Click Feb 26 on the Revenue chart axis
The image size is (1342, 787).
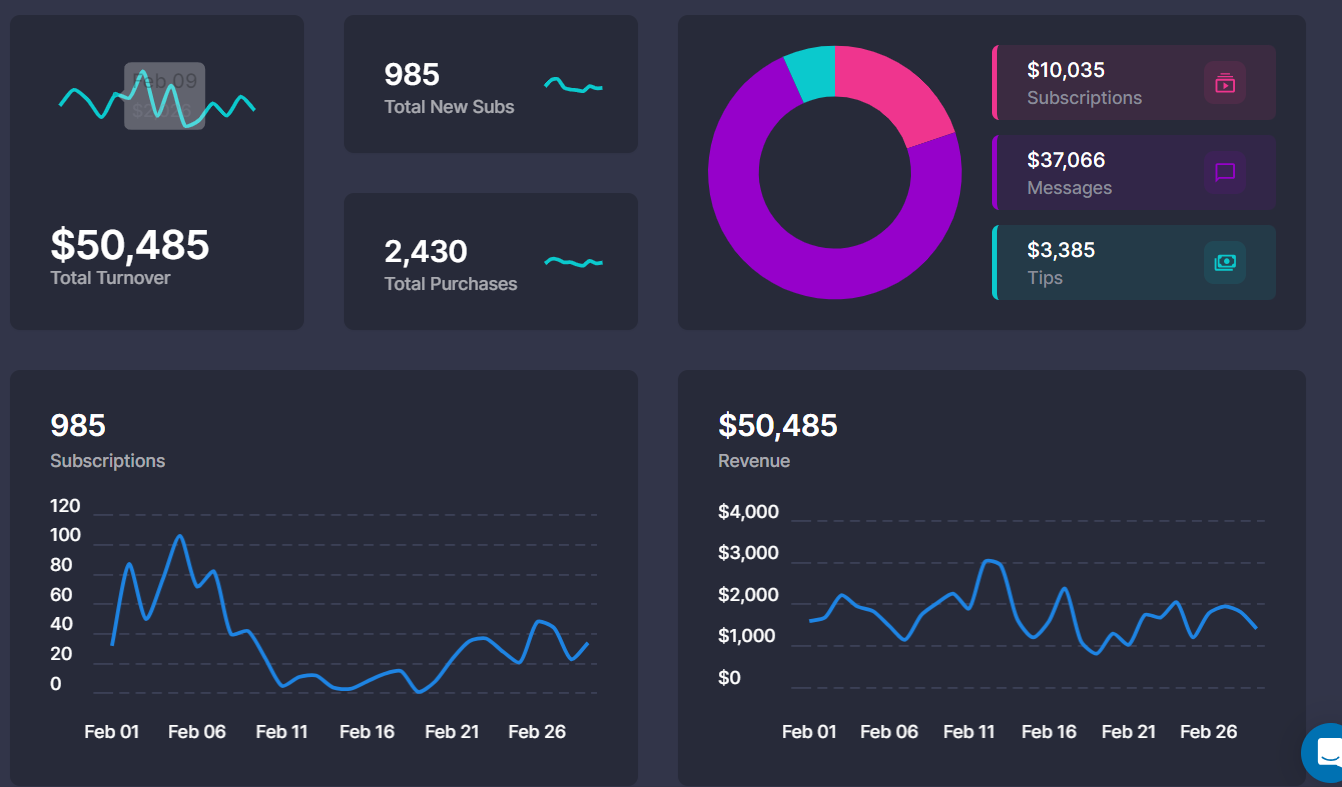[1209, 732]
